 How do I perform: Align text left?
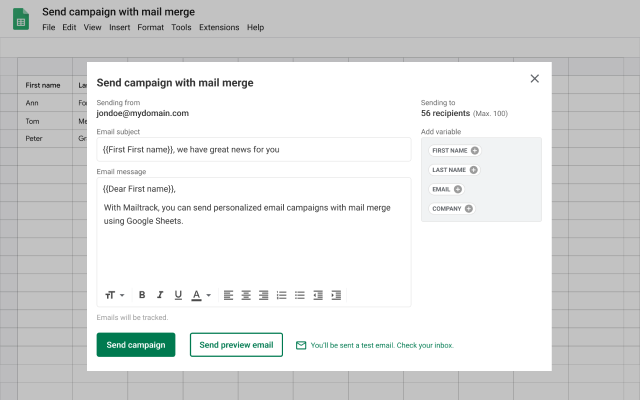pyautogui.click(x=228, y=295)
